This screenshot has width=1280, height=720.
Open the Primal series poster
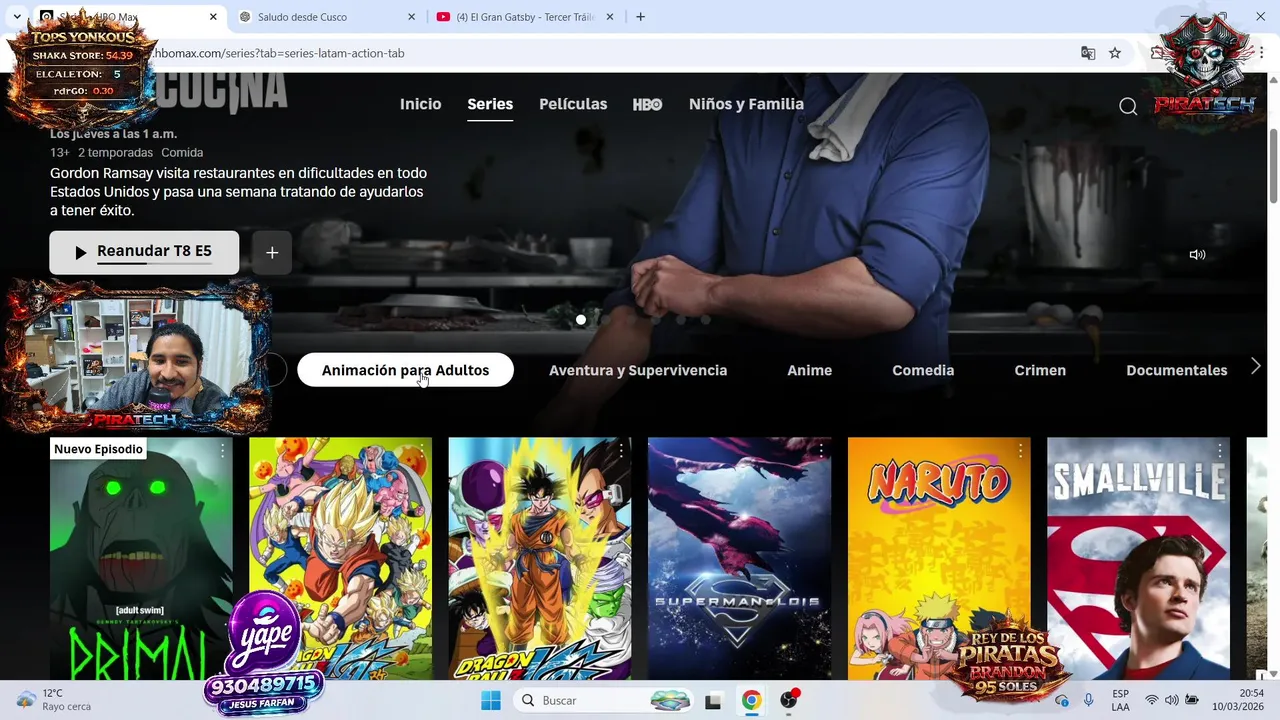coord(141,559)
